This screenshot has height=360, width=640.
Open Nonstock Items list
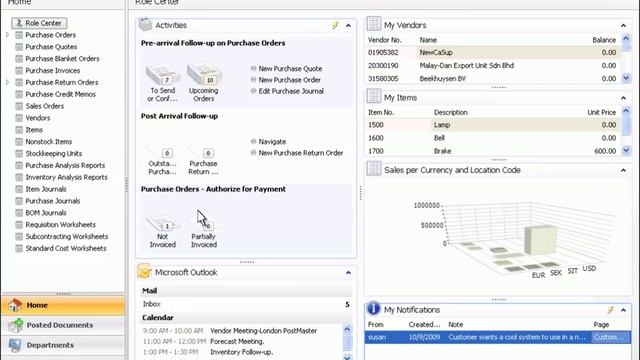coord(49,141)
